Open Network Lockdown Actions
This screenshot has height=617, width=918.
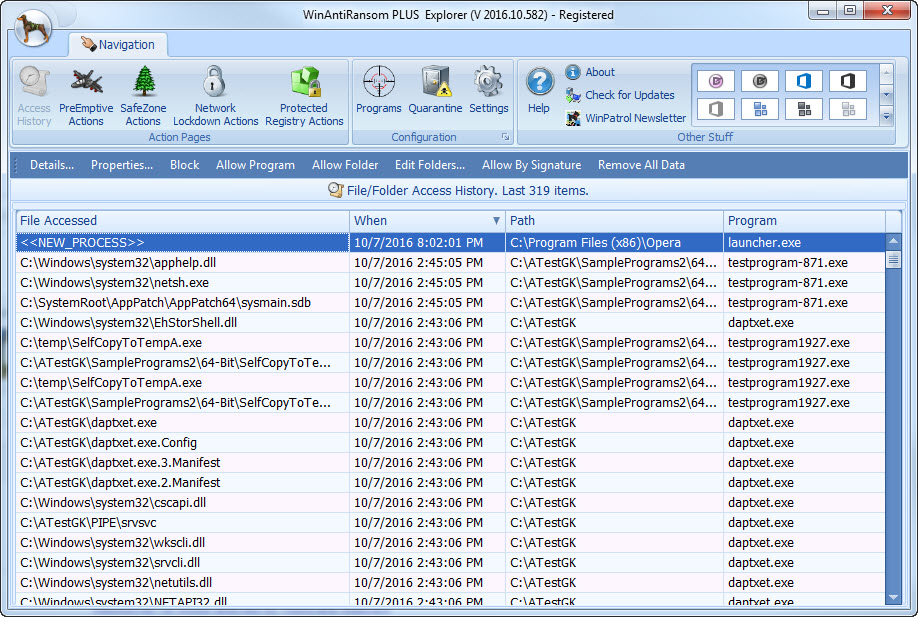pos(215,97)
